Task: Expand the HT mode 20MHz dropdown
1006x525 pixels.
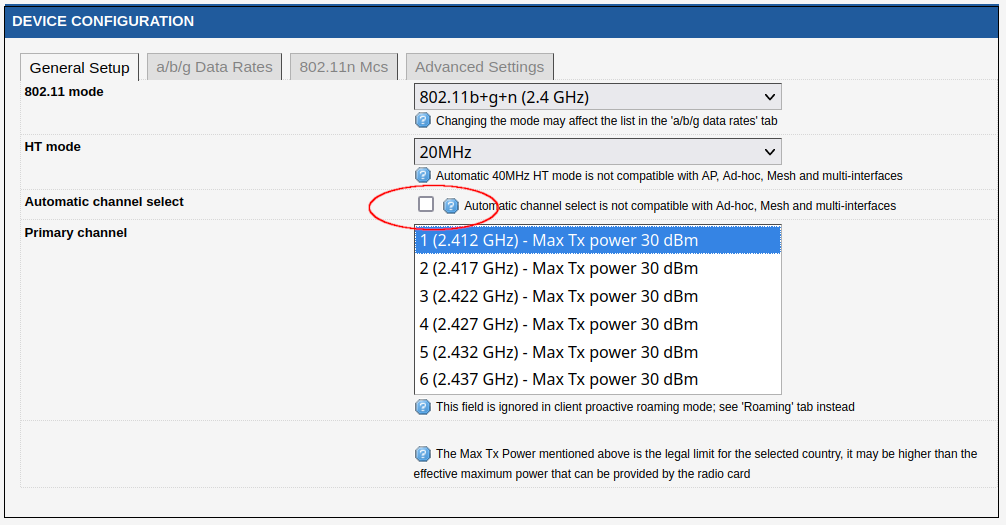Action: pos(597,152)
